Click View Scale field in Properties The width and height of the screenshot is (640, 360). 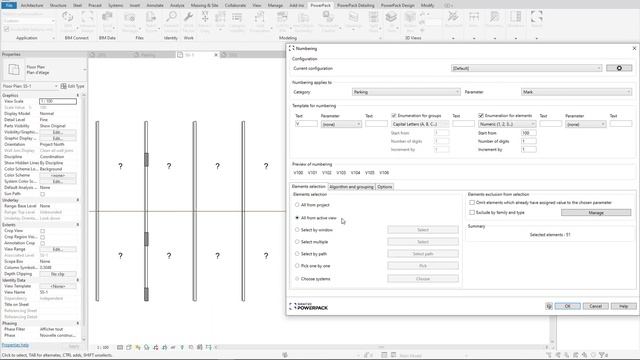click(x=58, y=101)
